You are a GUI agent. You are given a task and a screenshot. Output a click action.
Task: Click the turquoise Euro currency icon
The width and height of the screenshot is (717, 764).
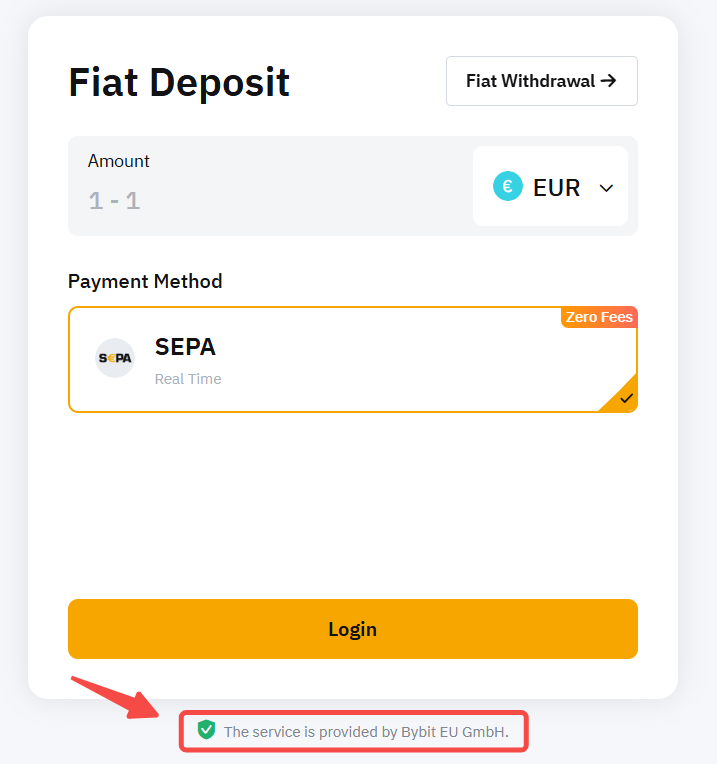508,186
